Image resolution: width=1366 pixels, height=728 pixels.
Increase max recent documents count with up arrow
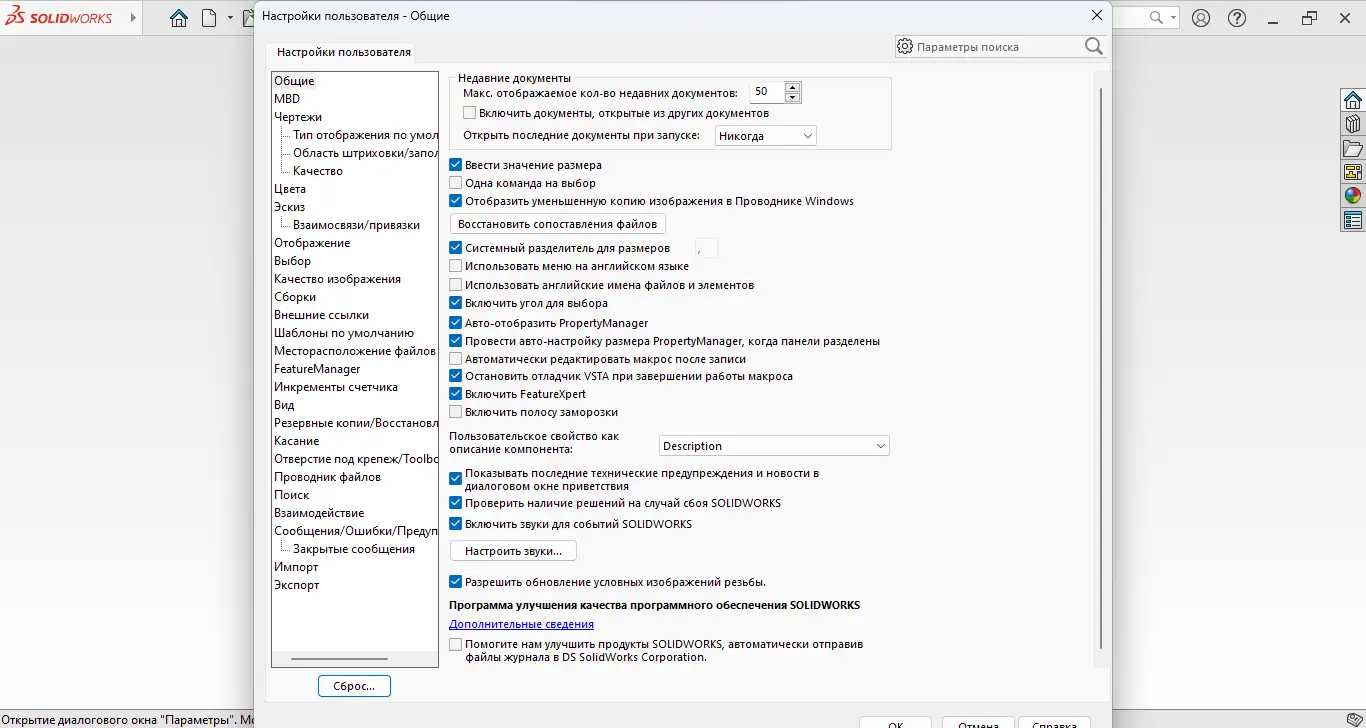pos(793,87)
